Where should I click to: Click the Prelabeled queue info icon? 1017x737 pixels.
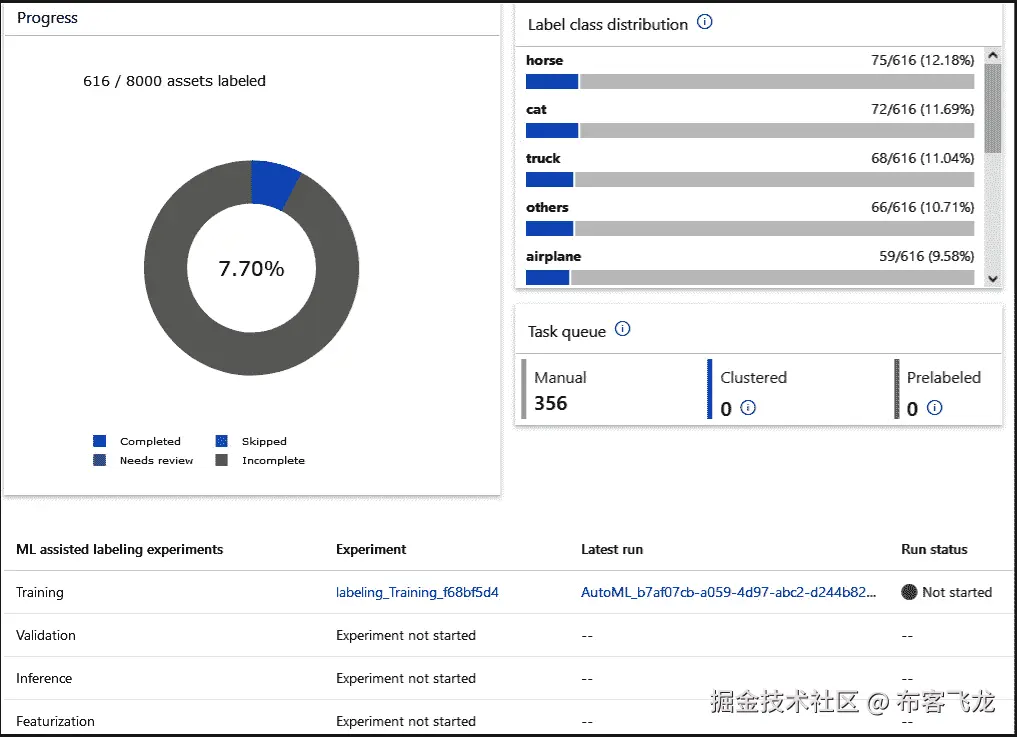[x=934, y=408]
